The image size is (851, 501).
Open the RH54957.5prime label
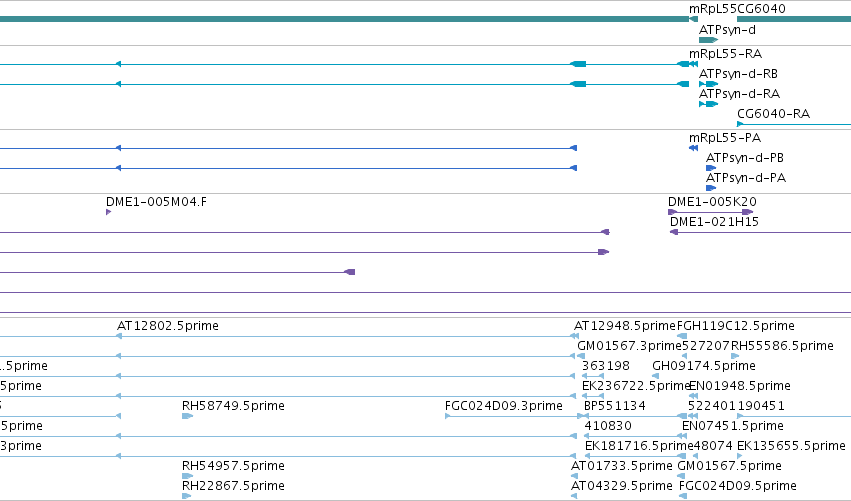[x=233, y=466]
